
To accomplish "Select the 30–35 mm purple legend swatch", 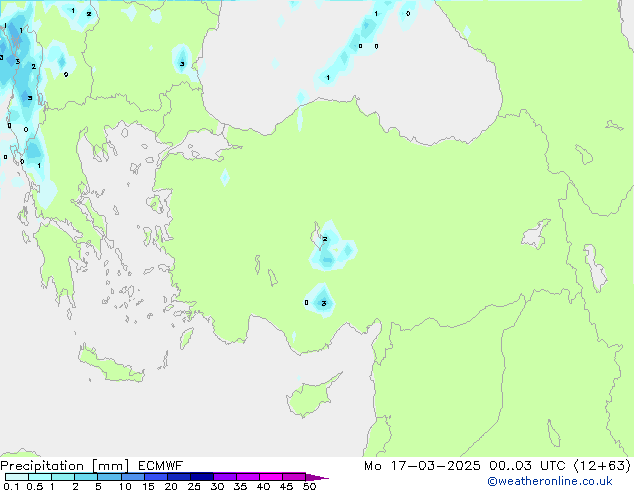I will [224, 477].
